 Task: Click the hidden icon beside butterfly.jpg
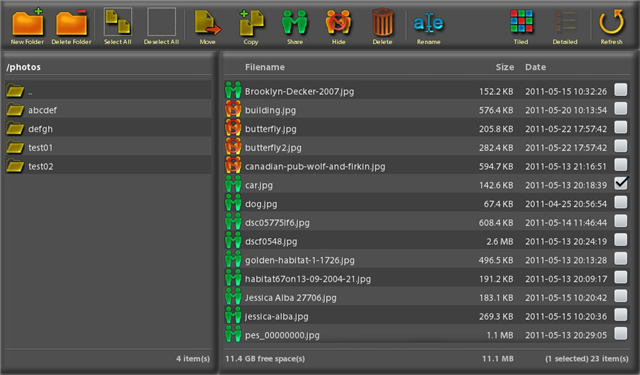point(233,128)
